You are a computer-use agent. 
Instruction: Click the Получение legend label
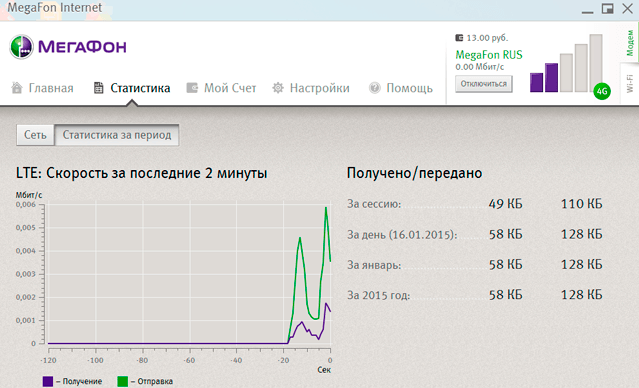coord(82,381)
